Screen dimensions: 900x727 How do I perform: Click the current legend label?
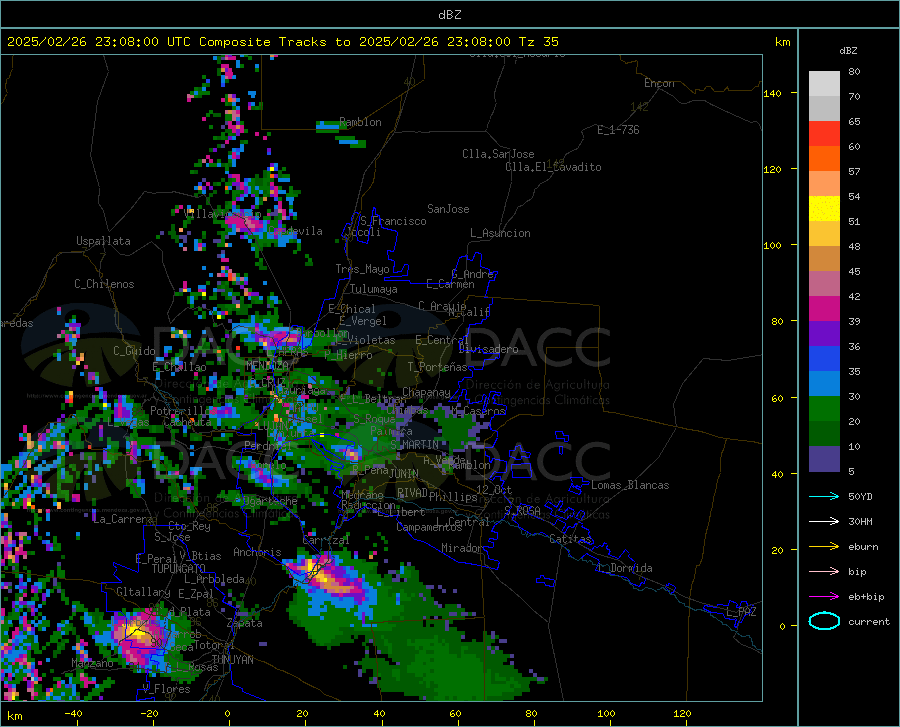tap(869, 622)
